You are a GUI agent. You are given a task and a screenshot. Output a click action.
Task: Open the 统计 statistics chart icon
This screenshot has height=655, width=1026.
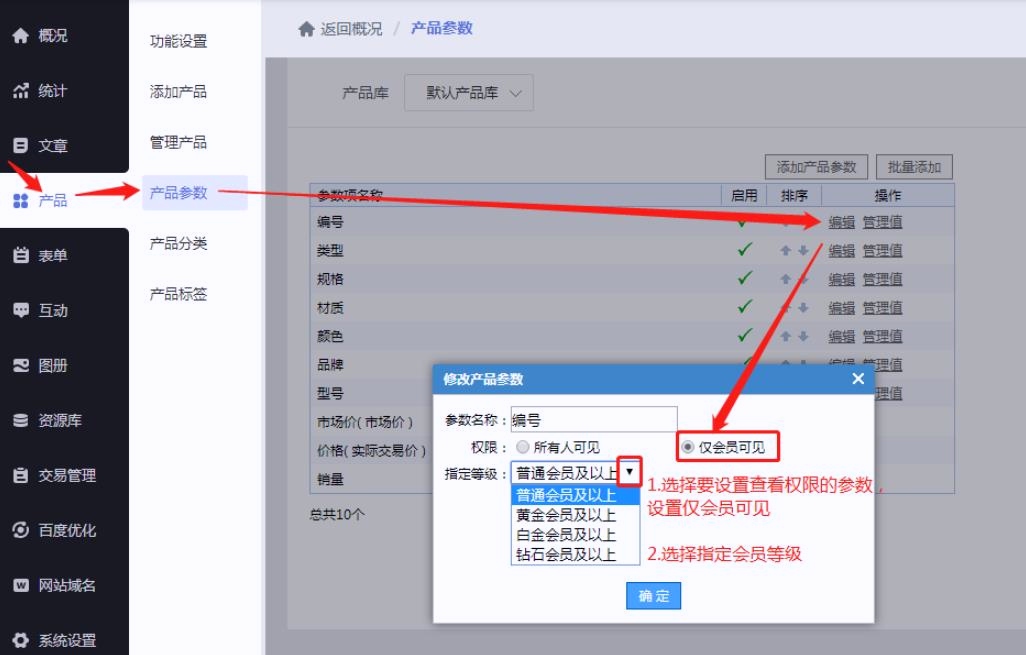(20, 92)
